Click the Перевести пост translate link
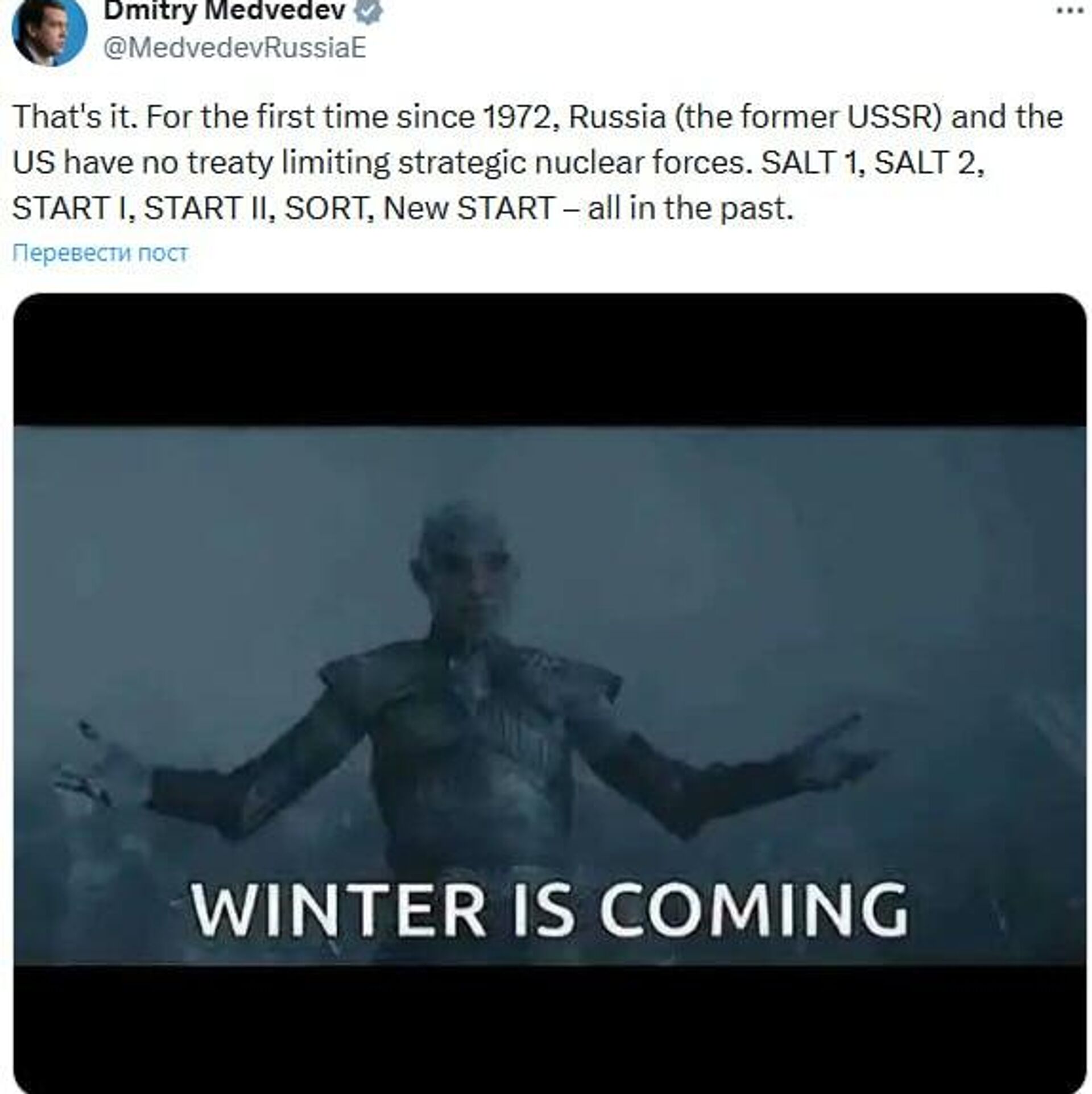1092x1094 pixels. (x=100, y=252)
